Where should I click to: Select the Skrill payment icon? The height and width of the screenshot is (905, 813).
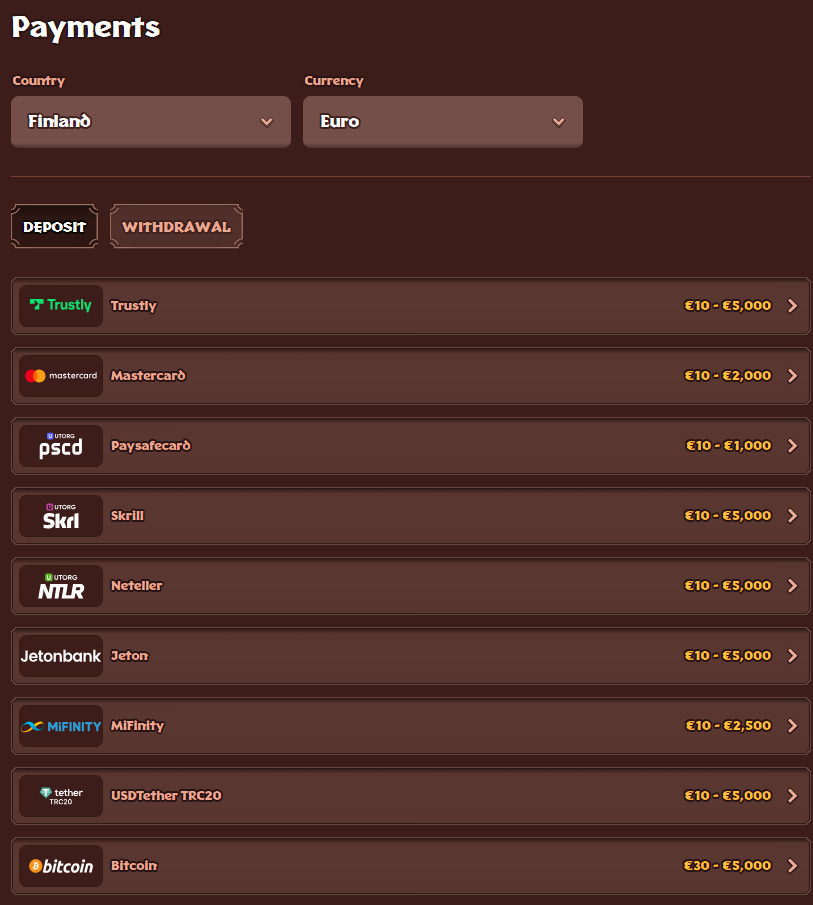coord(60,515)
